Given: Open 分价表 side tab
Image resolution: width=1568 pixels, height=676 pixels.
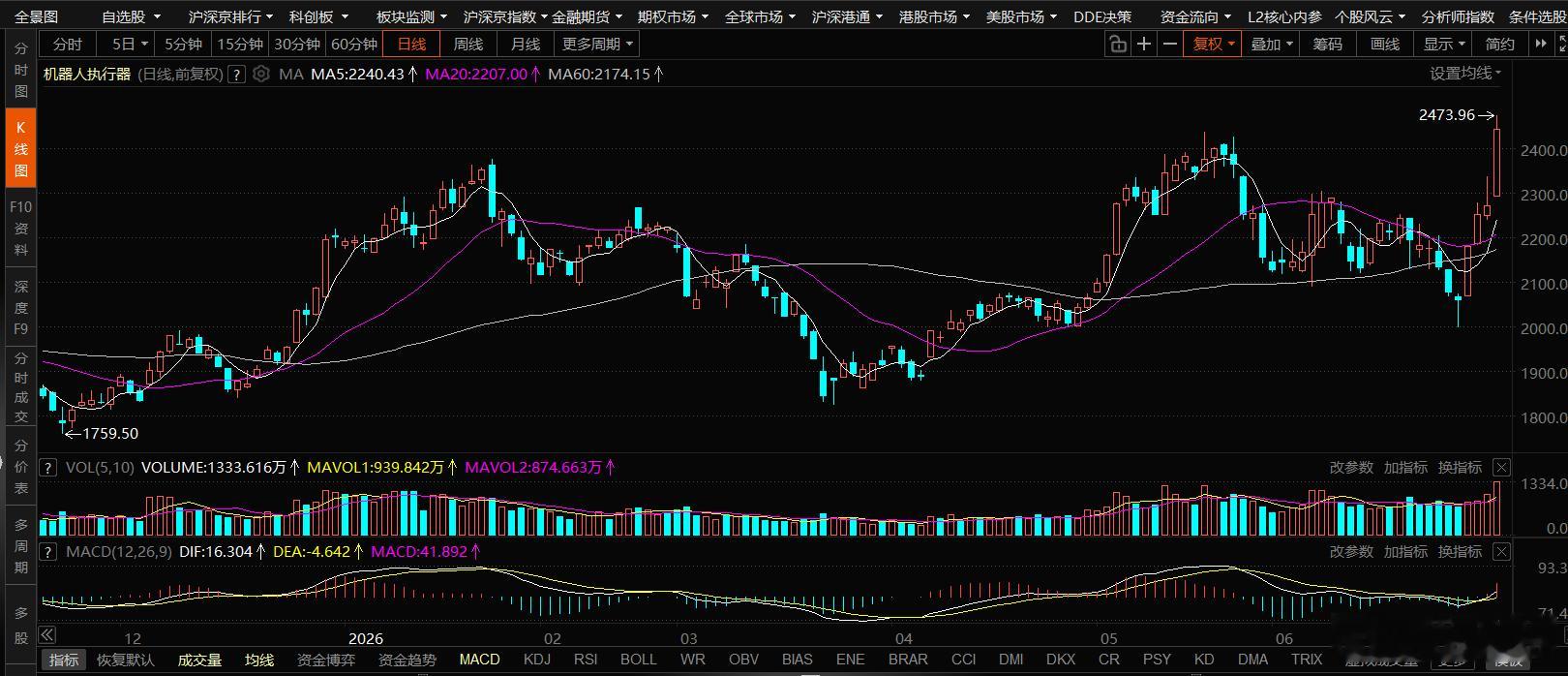Looking at the screenshot, I should point(21,468).
